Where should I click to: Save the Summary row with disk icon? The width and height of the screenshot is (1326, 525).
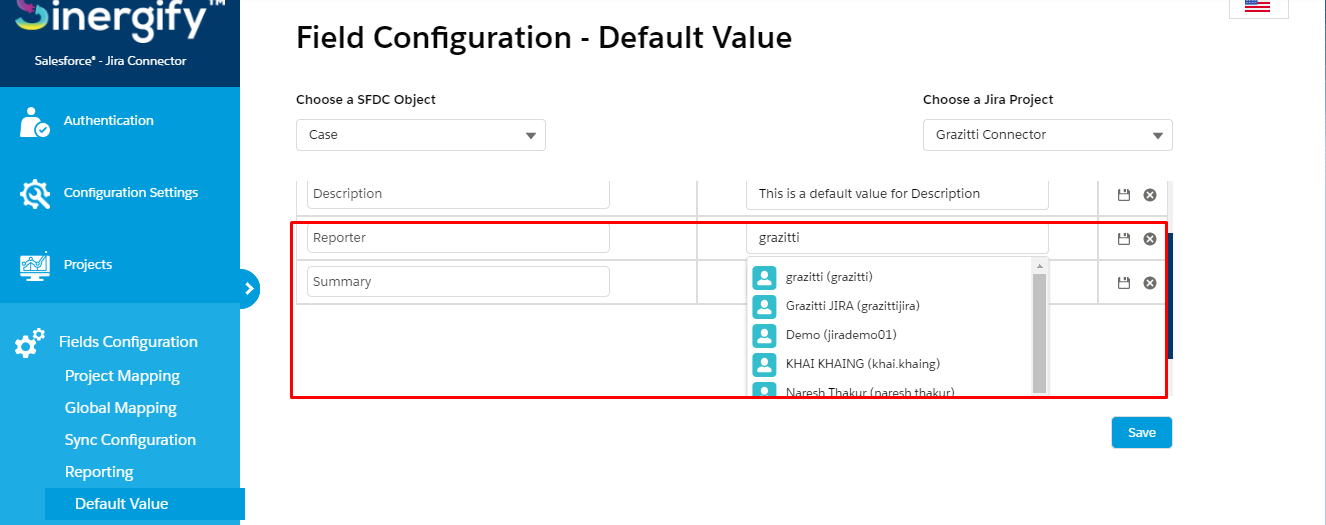pyautogui.click(x=1123, y=282)
